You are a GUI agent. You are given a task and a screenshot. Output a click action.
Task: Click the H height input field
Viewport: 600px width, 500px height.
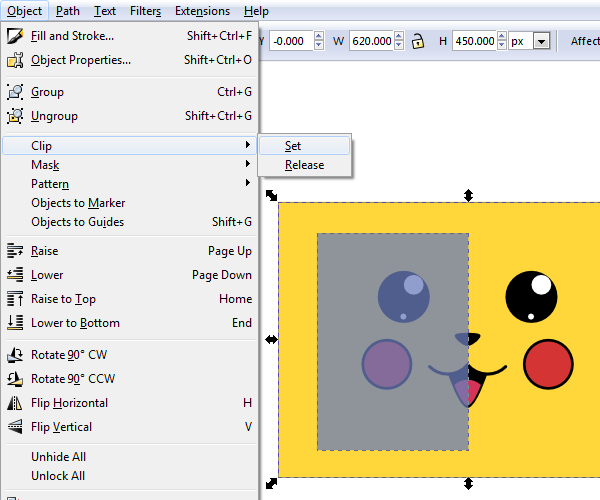click(x=475, y=41)
